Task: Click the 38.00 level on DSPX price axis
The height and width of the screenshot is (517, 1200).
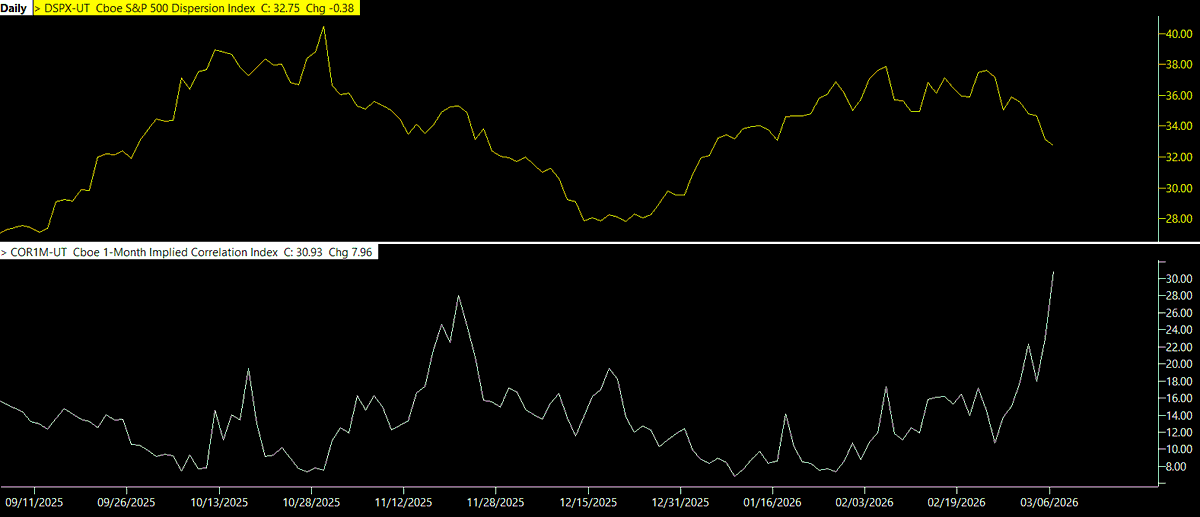Action: [1177, 64]
